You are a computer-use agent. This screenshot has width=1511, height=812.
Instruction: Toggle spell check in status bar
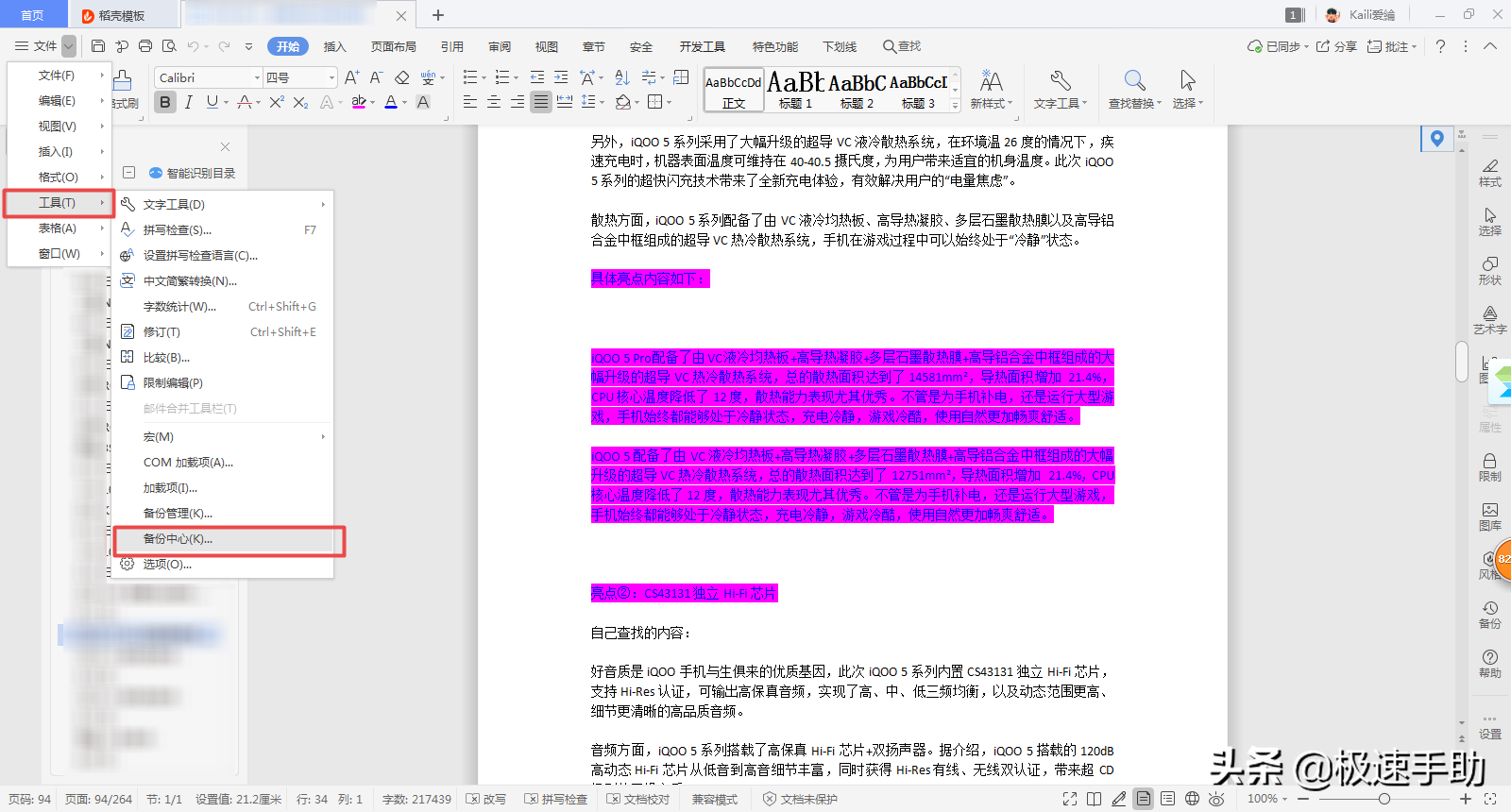(x=556, y=799)
